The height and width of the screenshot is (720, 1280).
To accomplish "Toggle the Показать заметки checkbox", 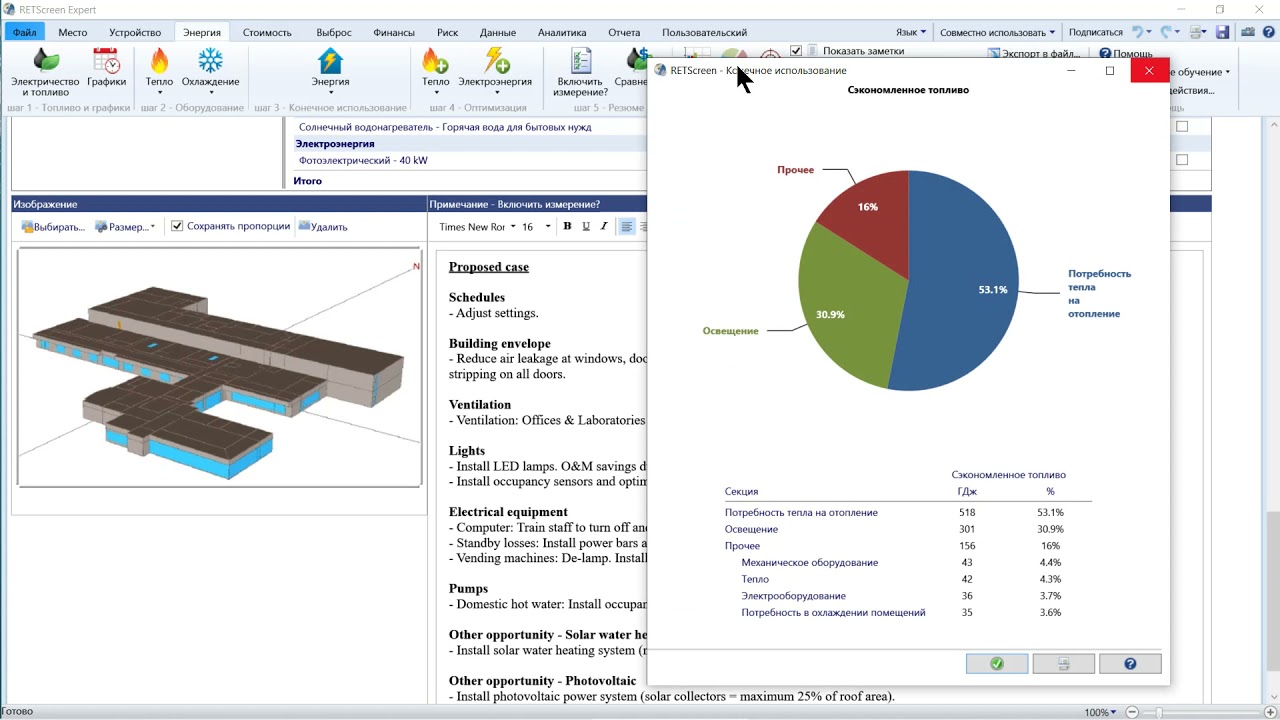I will (796, 50).
